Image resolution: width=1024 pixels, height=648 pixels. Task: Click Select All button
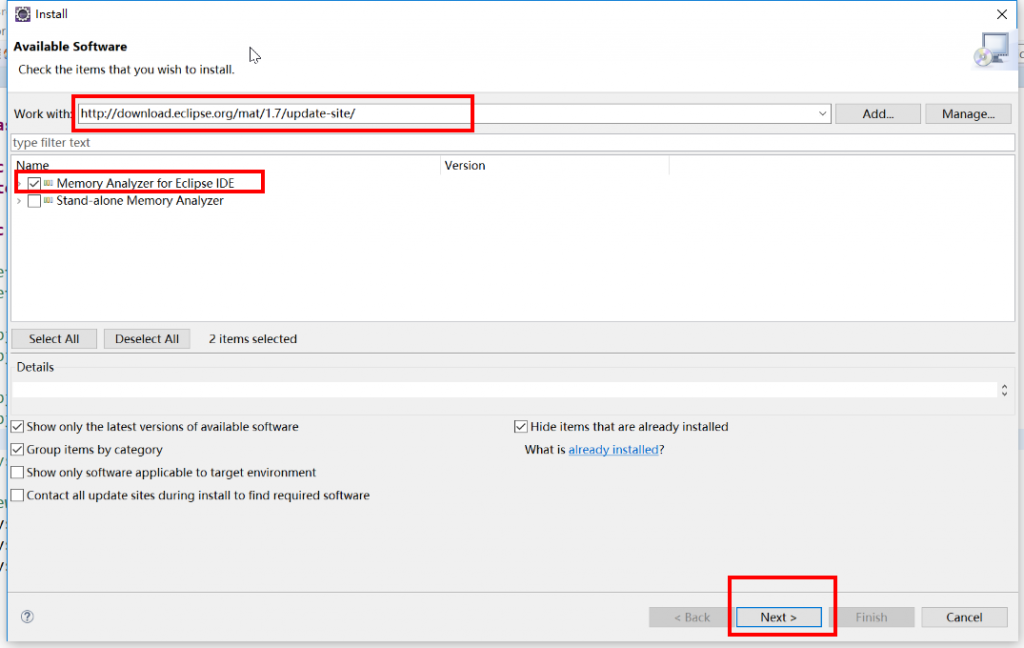click(x=54, y=339)
